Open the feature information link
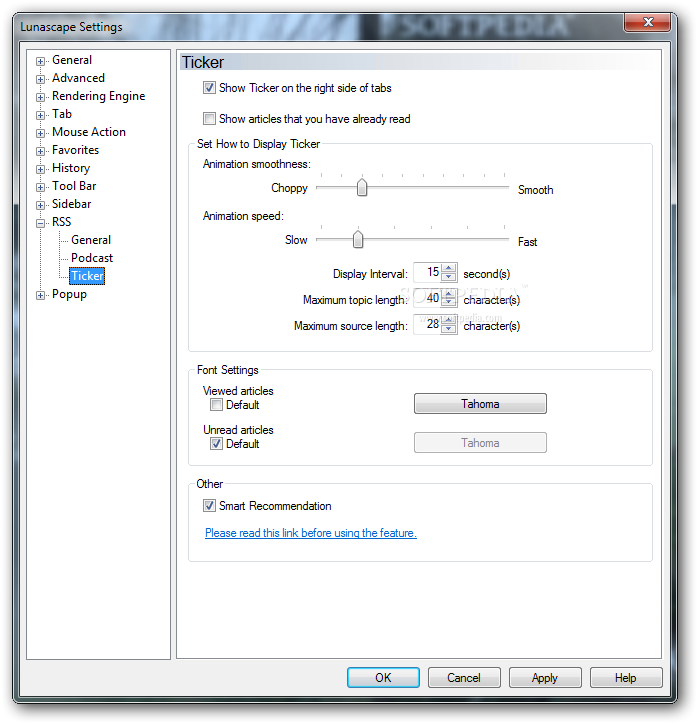The height and width of the screenshot is (724, 698). (x=311, y=533)
